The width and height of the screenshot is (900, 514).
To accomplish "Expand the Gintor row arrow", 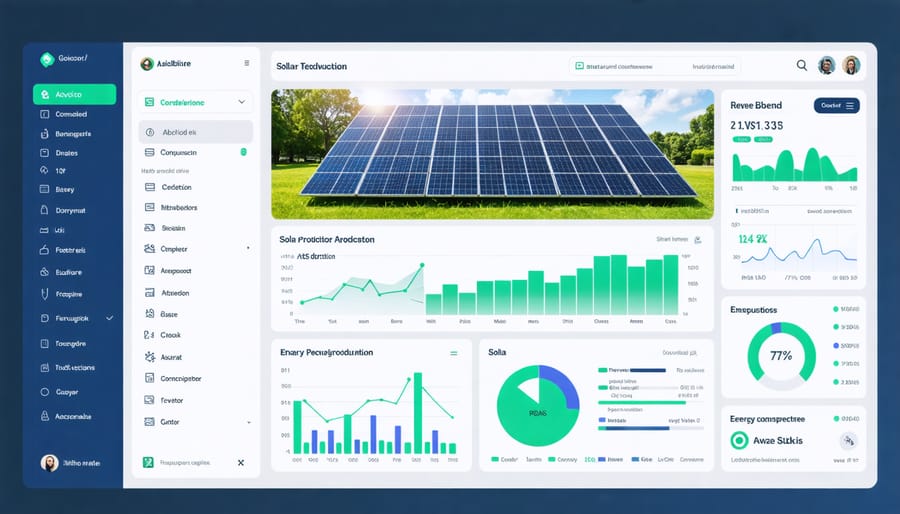I will click(249, 422).
